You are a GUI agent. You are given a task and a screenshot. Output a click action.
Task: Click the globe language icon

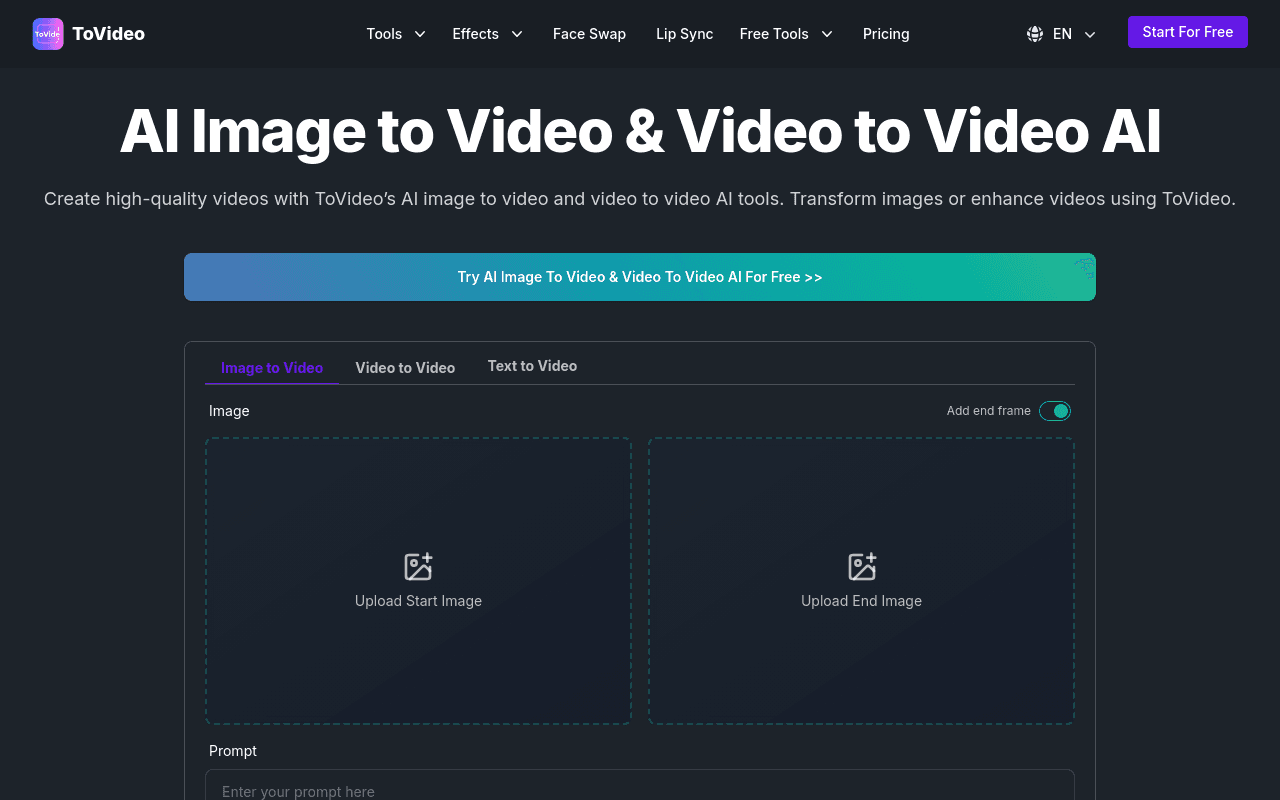point(1035,34)
